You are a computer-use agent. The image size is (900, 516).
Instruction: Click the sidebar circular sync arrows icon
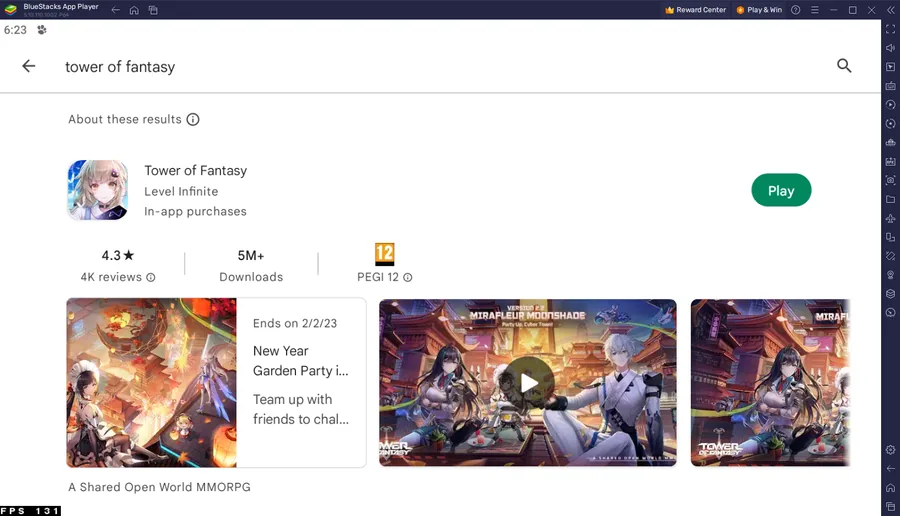coord(890,123)
